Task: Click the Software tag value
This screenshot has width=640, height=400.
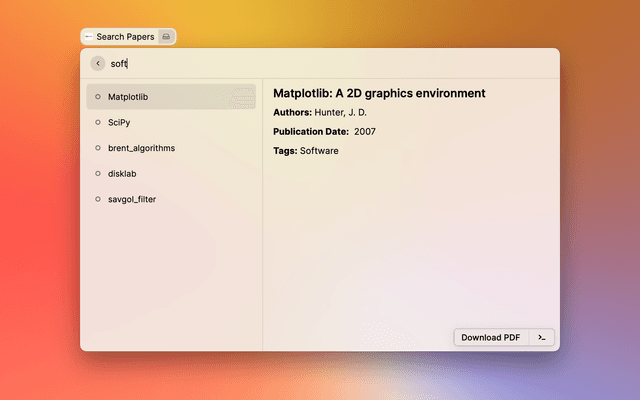Action: (x=319, y=151)
